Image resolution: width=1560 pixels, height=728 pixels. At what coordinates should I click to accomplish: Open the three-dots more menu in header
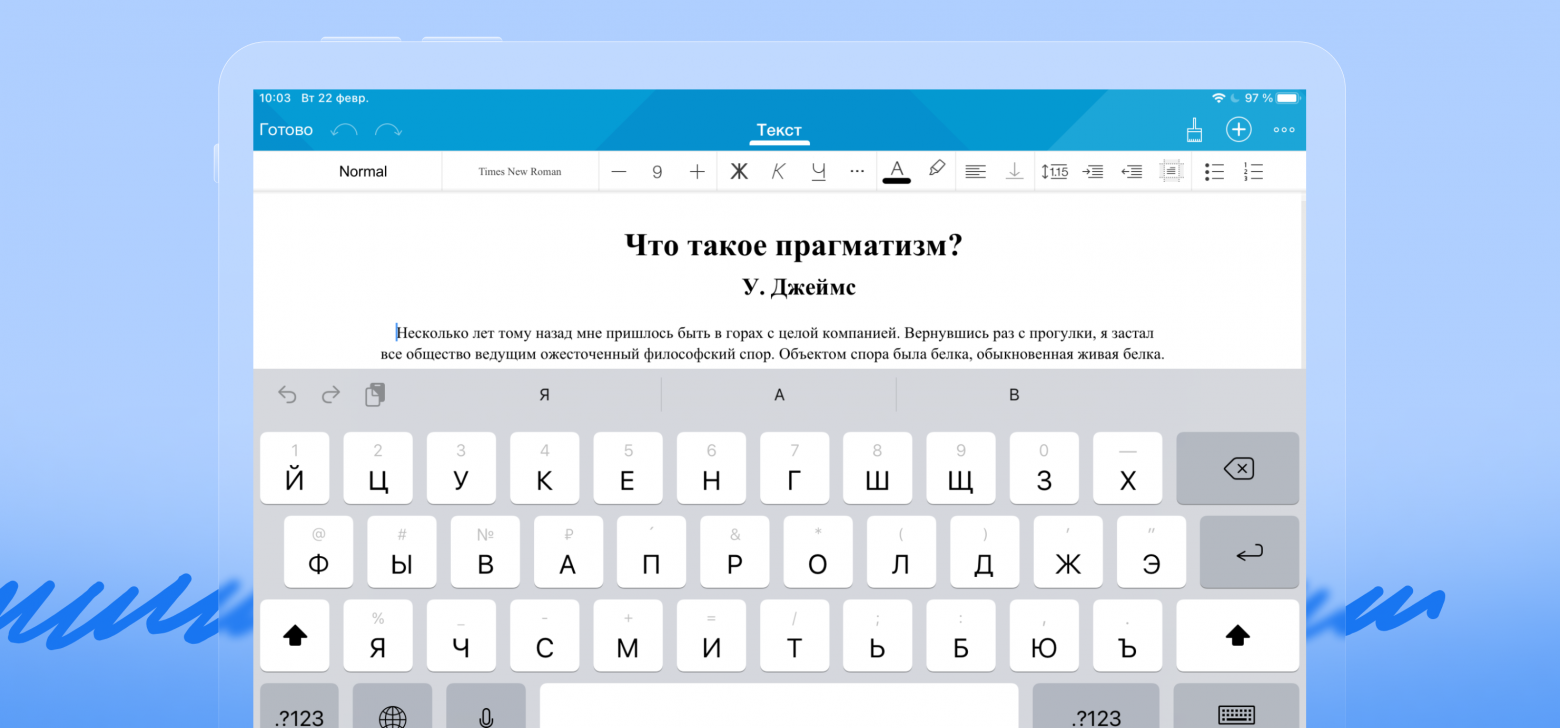1284,130
